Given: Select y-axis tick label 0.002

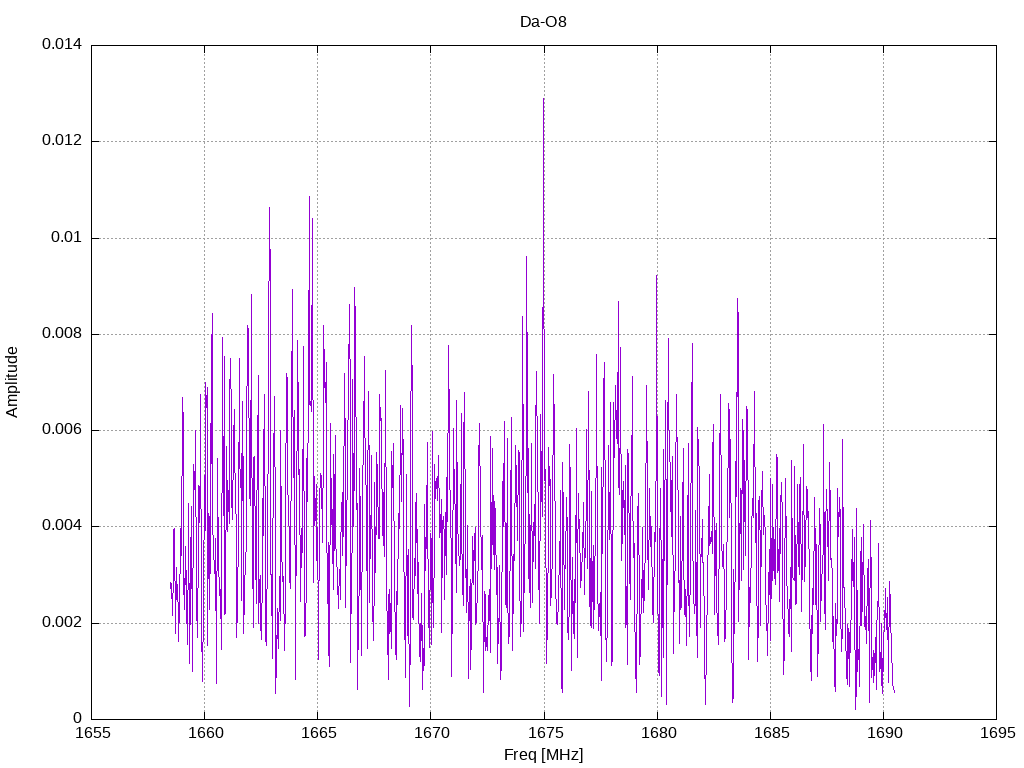Looking at the screenshot, I should [x=62, y=622].
